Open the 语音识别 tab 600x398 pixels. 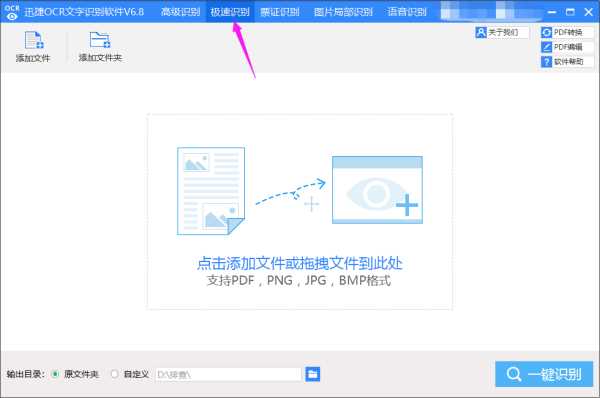(x=407, y=12)
